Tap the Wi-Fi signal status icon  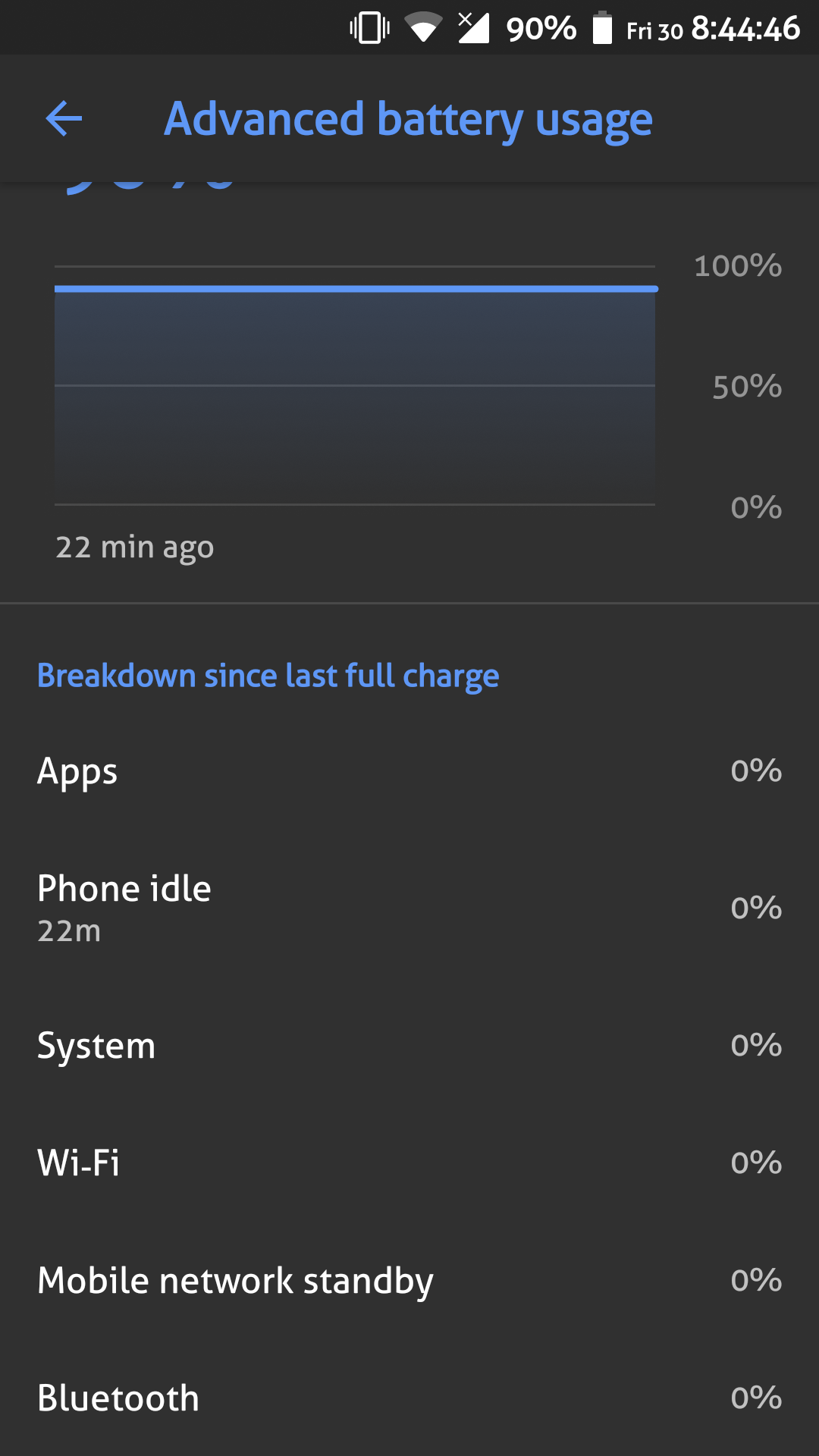click(x=422, y=27)
